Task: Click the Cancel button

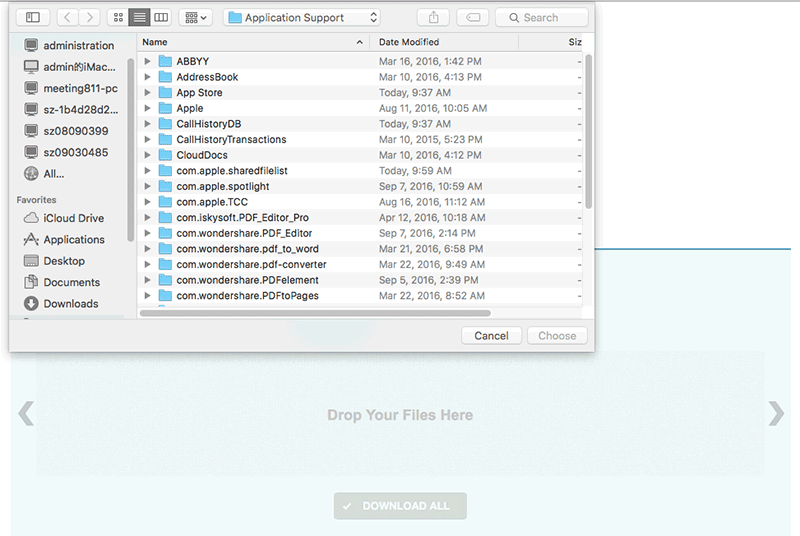Action: [x=491, y=336]
